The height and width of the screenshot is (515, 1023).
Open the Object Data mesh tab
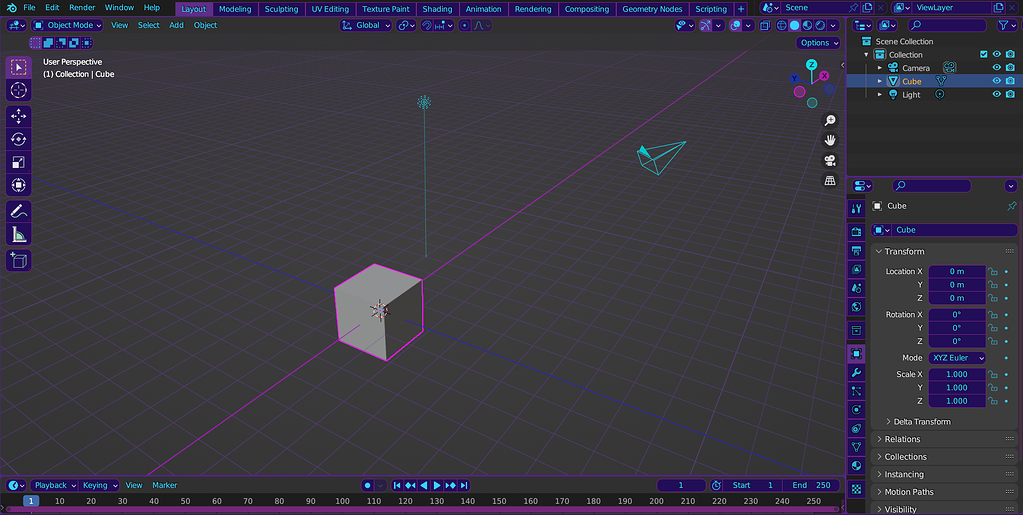pos(857,447)
